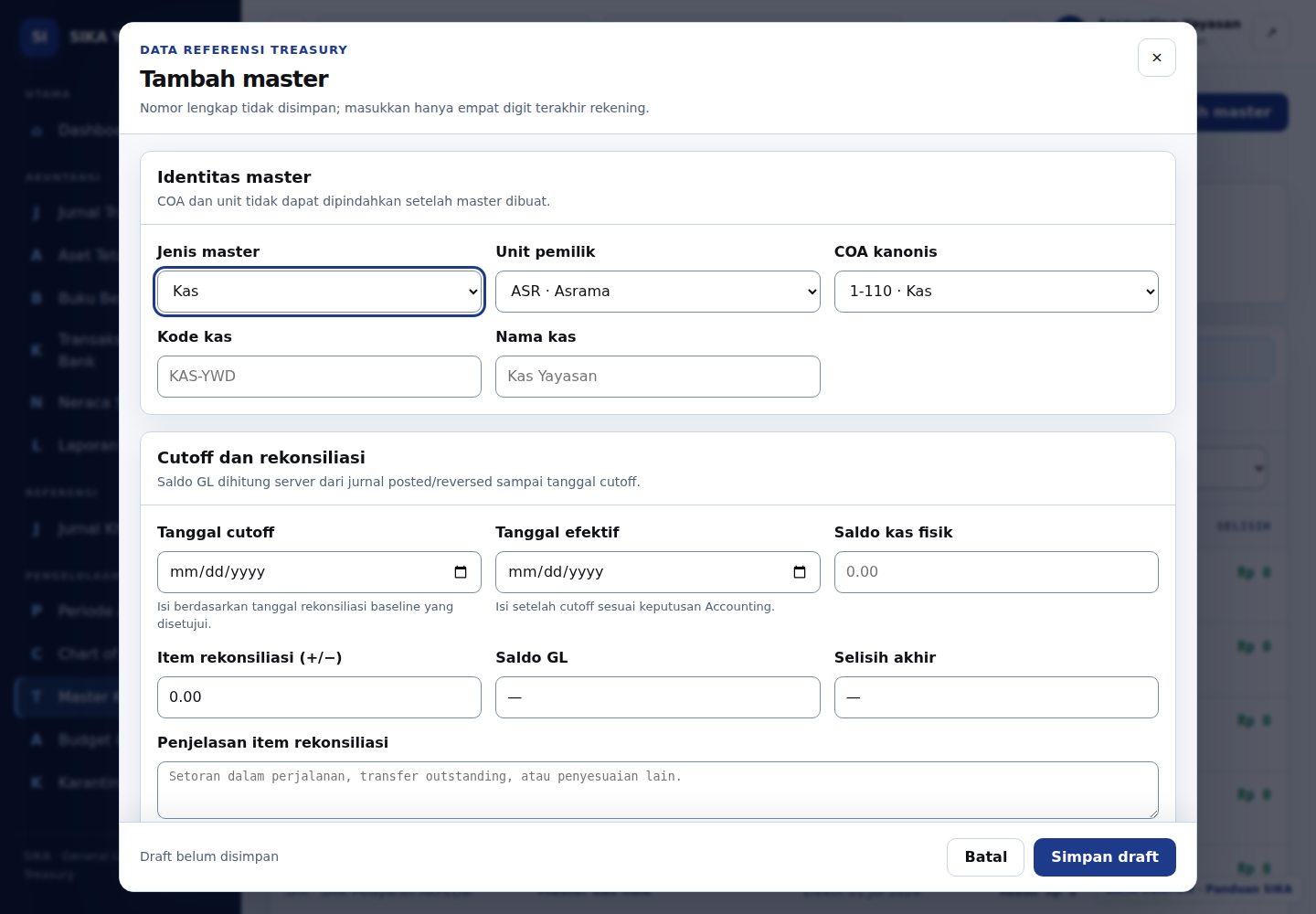The image size is (1316, 914).
Task: Focus the Saldo kas fisik input
Action: [x=996, y=572]
